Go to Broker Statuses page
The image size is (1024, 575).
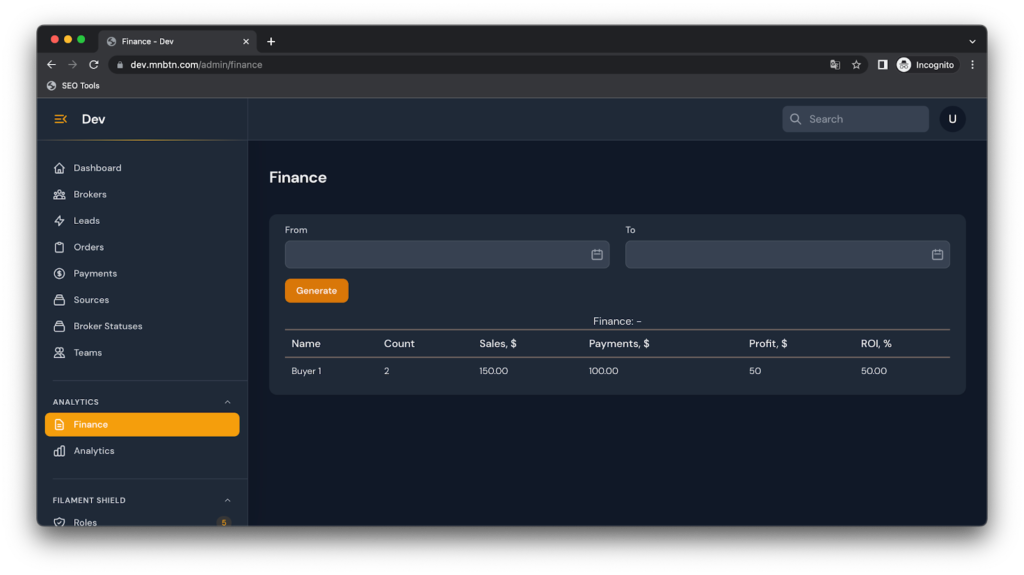pyautogui.click(x=107, y=326)
